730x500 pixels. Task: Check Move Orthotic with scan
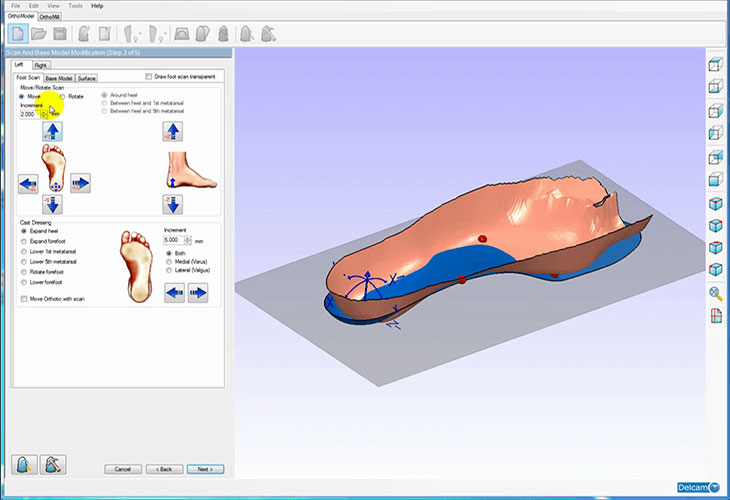click(24, 298)
